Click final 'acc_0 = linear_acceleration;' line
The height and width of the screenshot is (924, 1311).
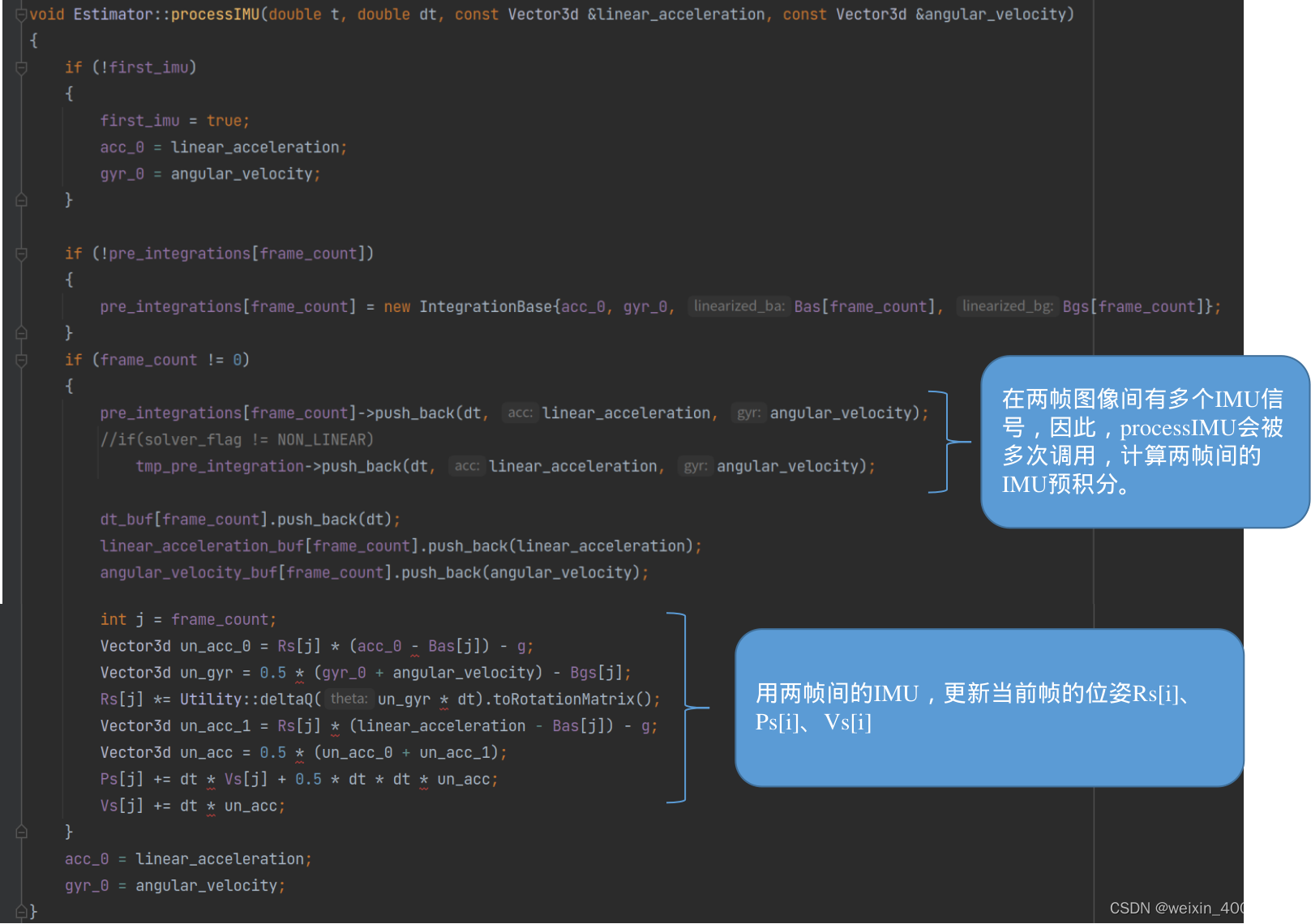(x=188, y=859)
